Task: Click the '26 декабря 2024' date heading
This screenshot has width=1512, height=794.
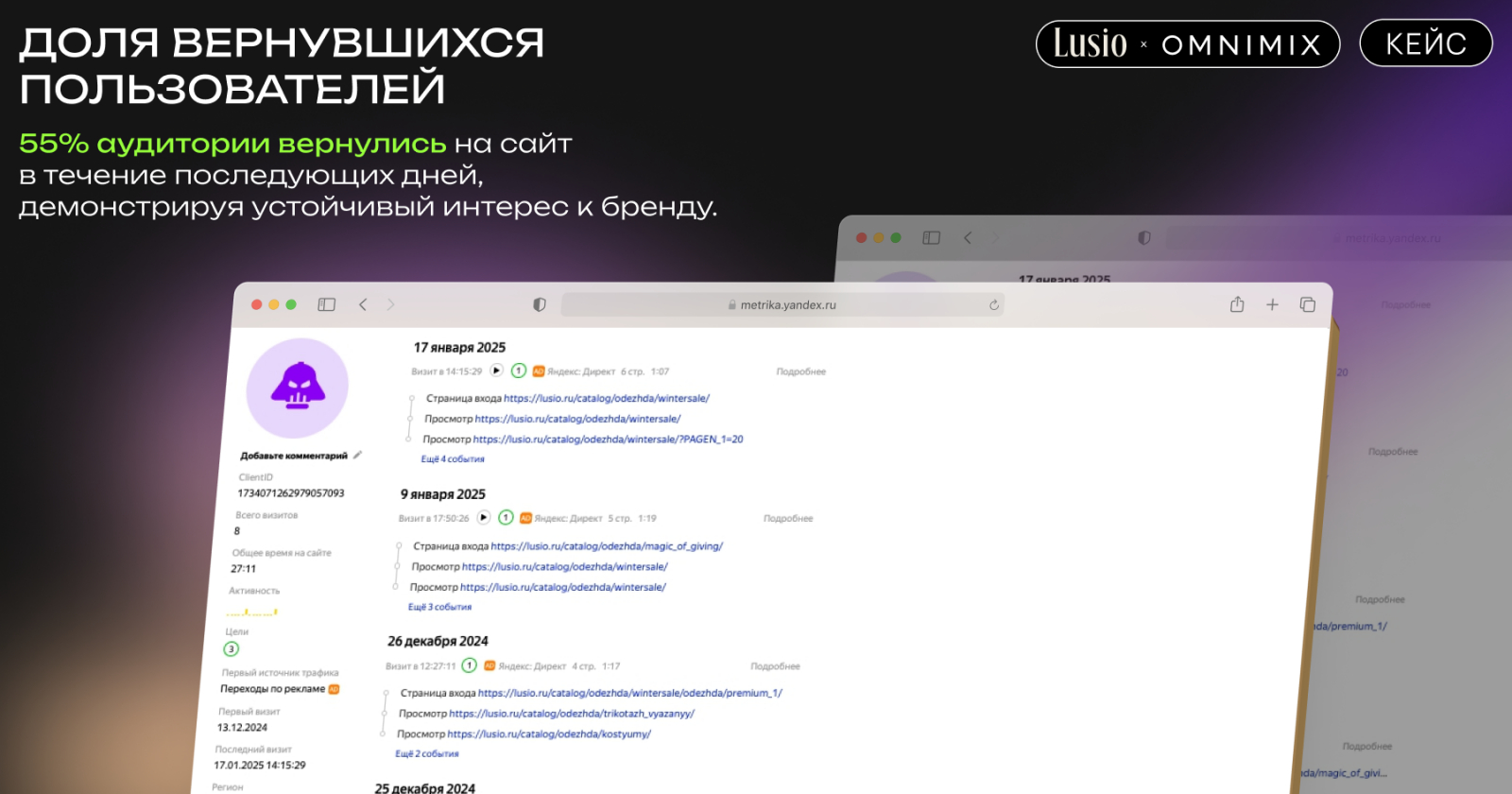Action: click(438, 642)
